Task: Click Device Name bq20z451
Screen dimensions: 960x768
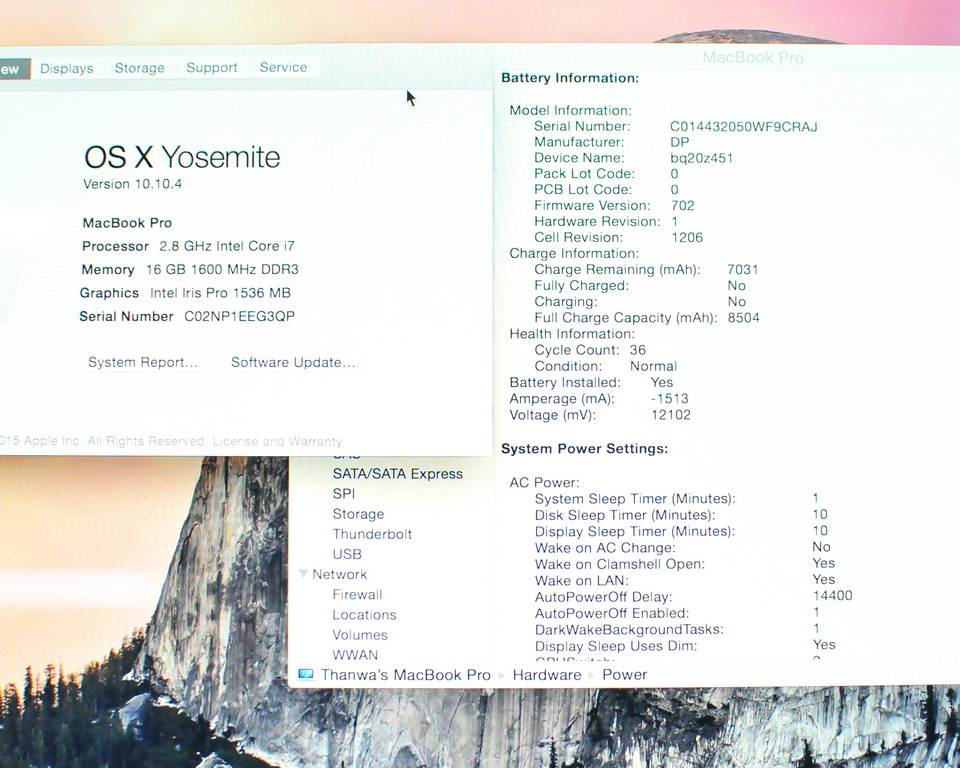Action: pos(702,158)
